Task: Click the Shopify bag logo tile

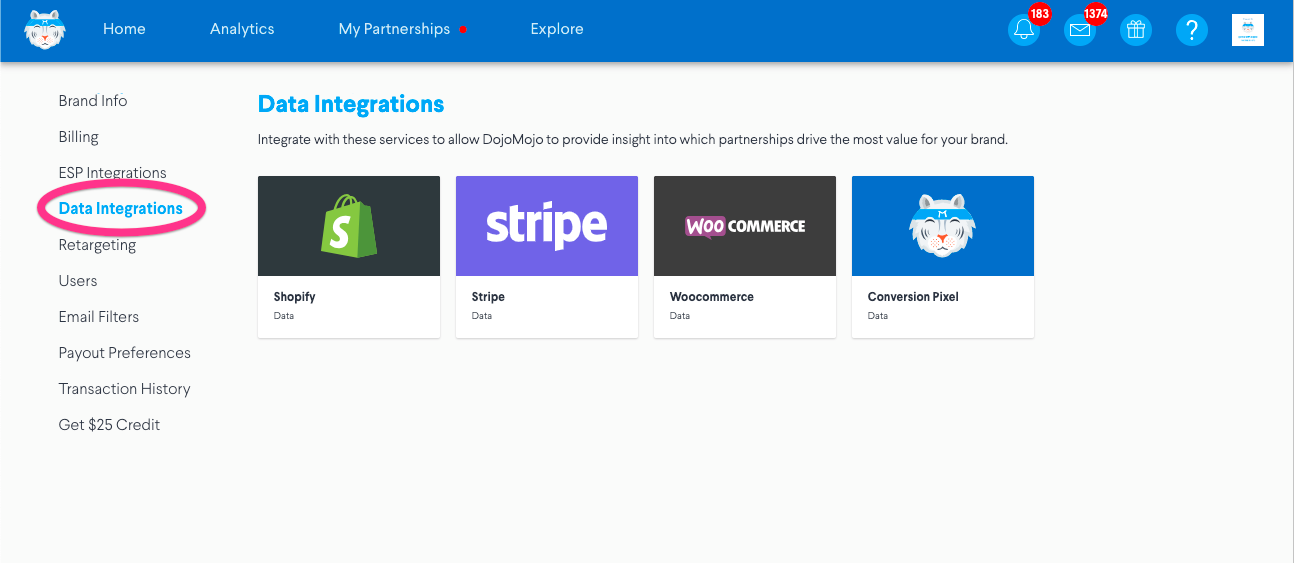Action: [349, 226]
